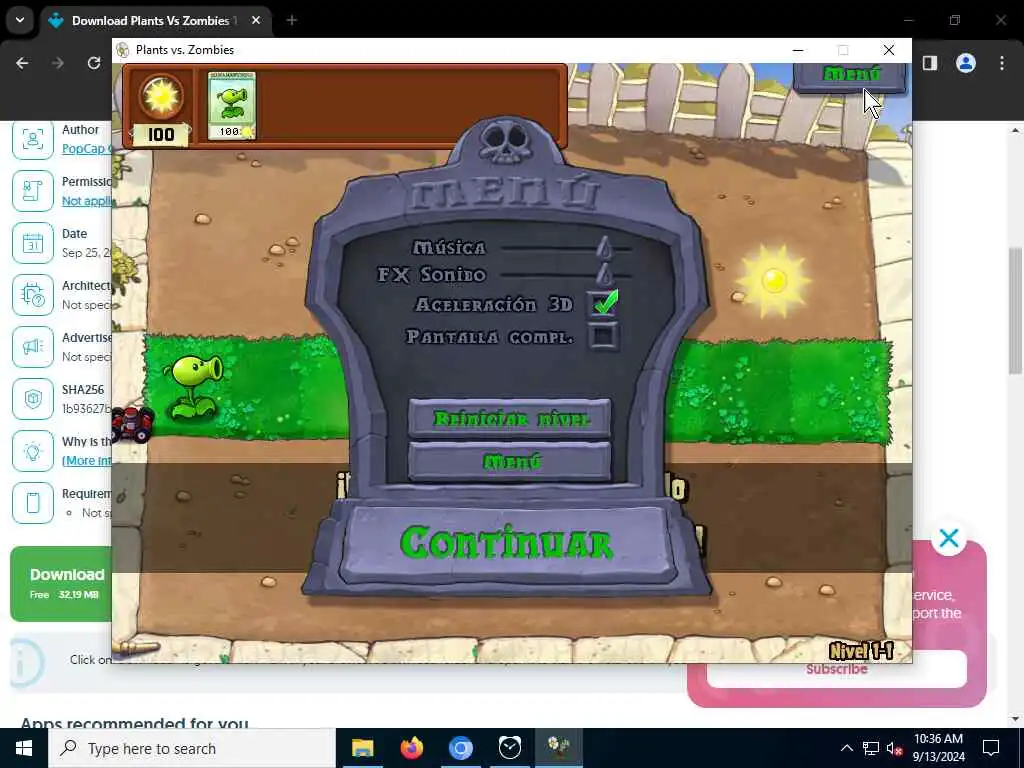The image size is (1024, 768).
Task: Click the Requirements phone icon
Action: (33, 503)
